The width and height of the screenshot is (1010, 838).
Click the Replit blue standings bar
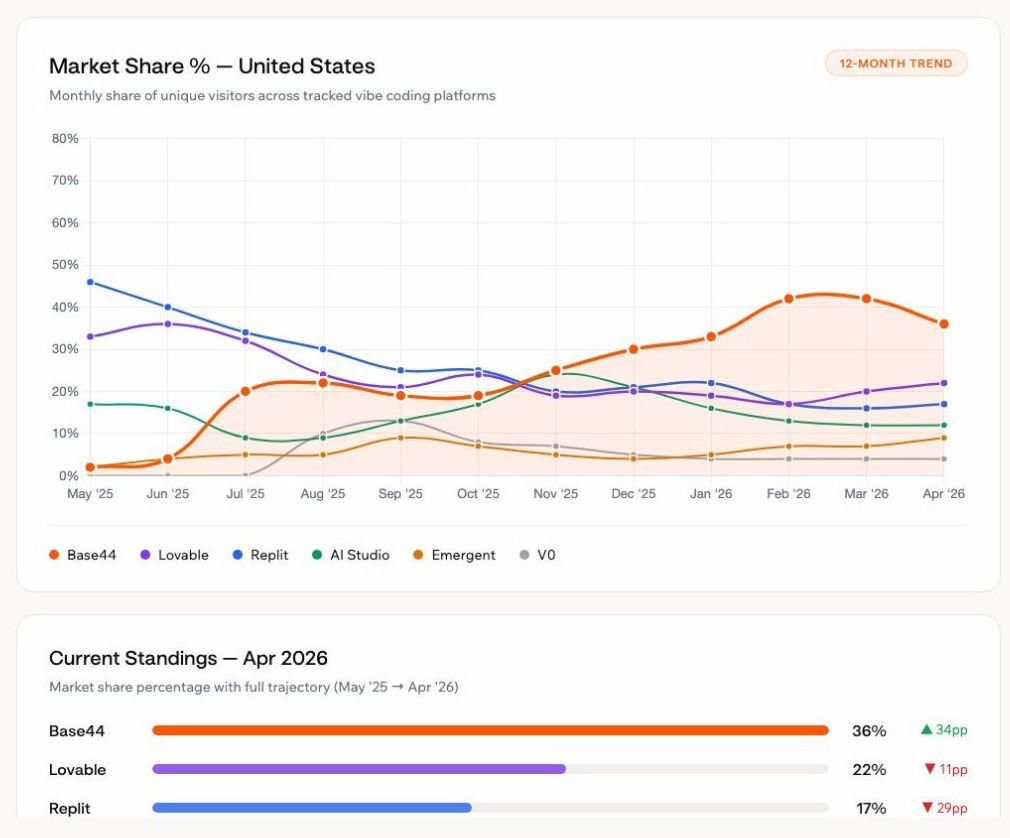(x=312, y=807)
